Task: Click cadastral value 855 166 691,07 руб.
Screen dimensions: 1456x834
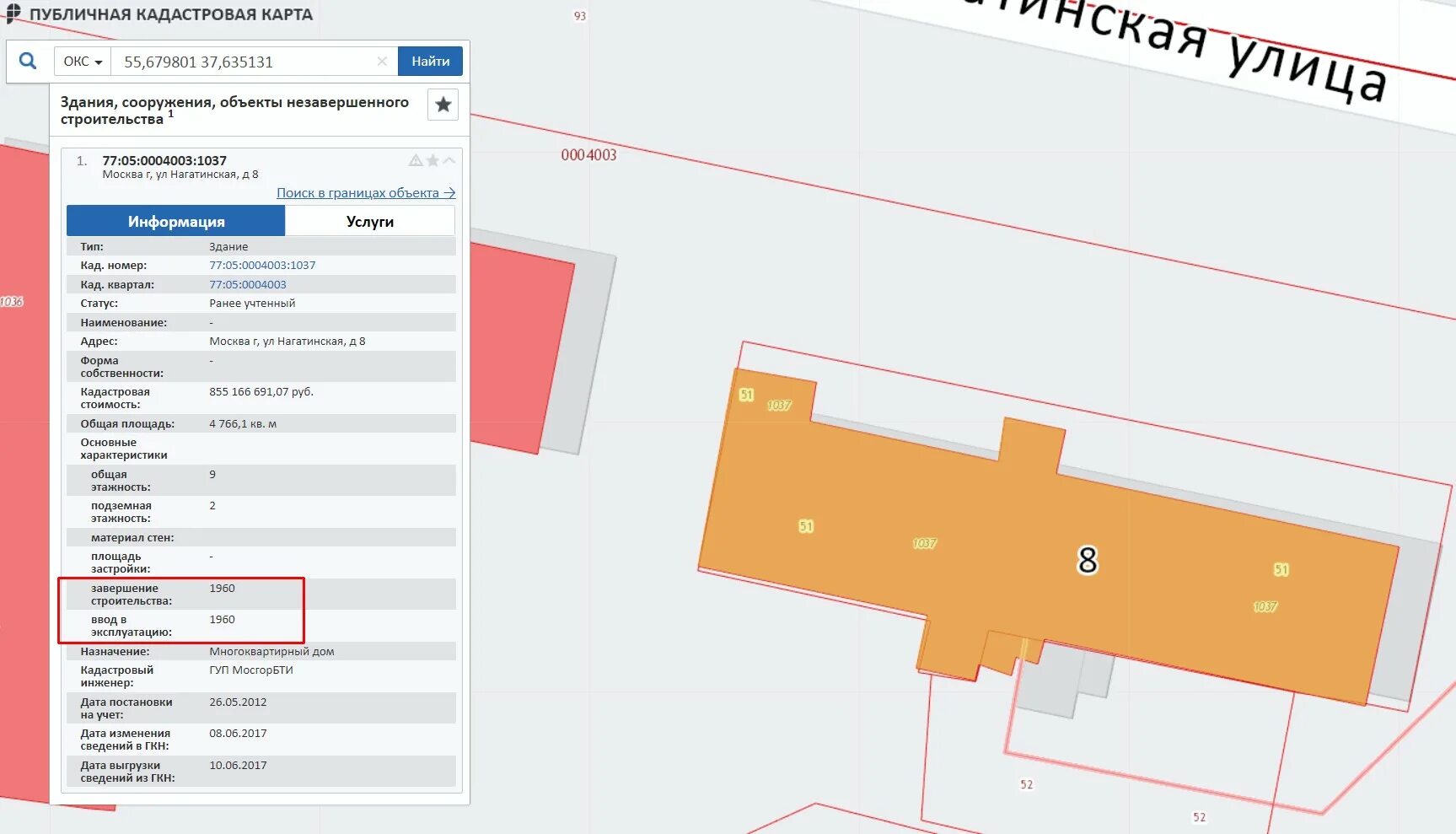Action: point(261,392)
